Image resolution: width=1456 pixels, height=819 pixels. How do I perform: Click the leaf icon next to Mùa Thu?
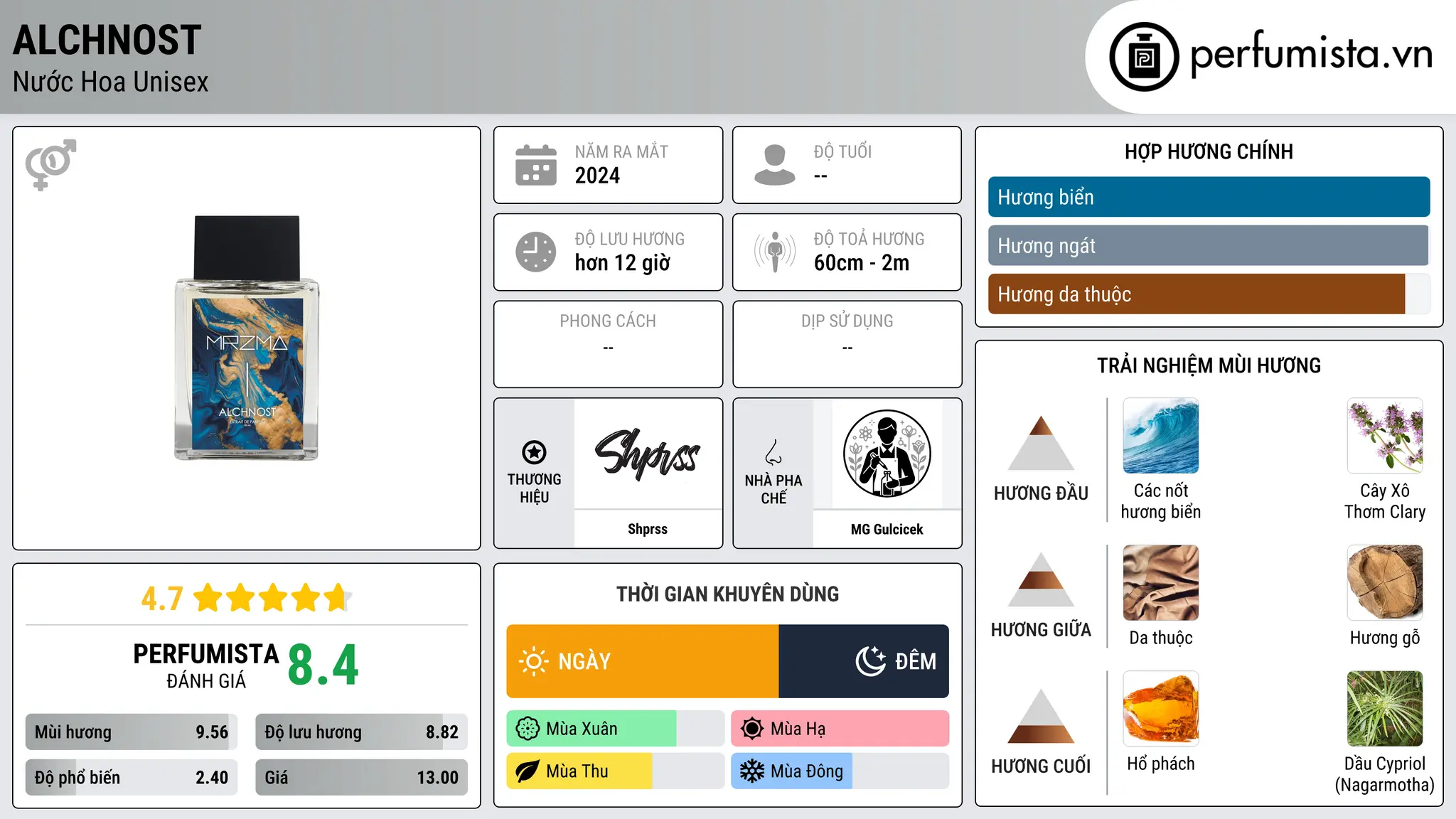[528, 771]
